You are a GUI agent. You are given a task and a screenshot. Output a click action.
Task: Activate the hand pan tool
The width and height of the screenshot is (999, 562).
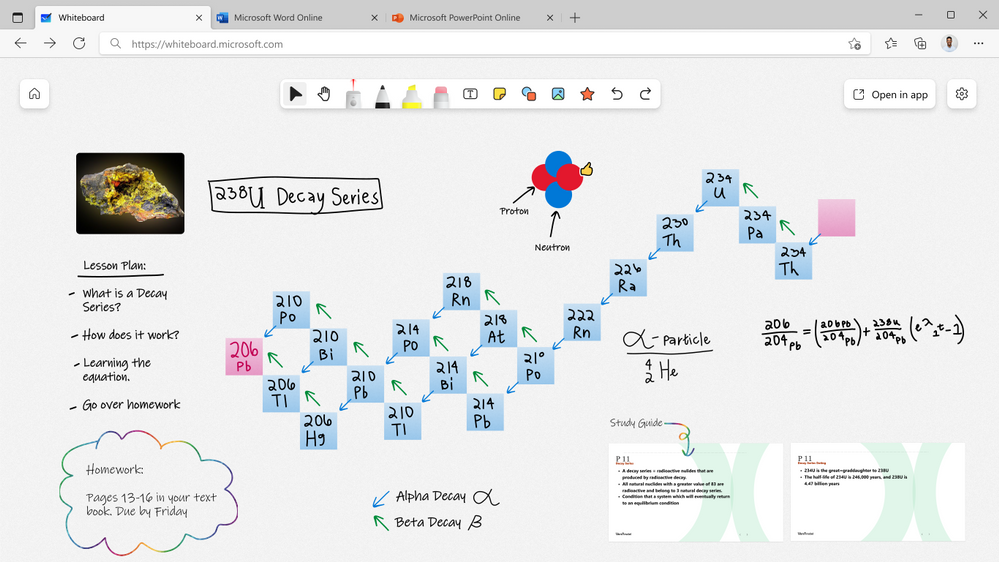324,94
